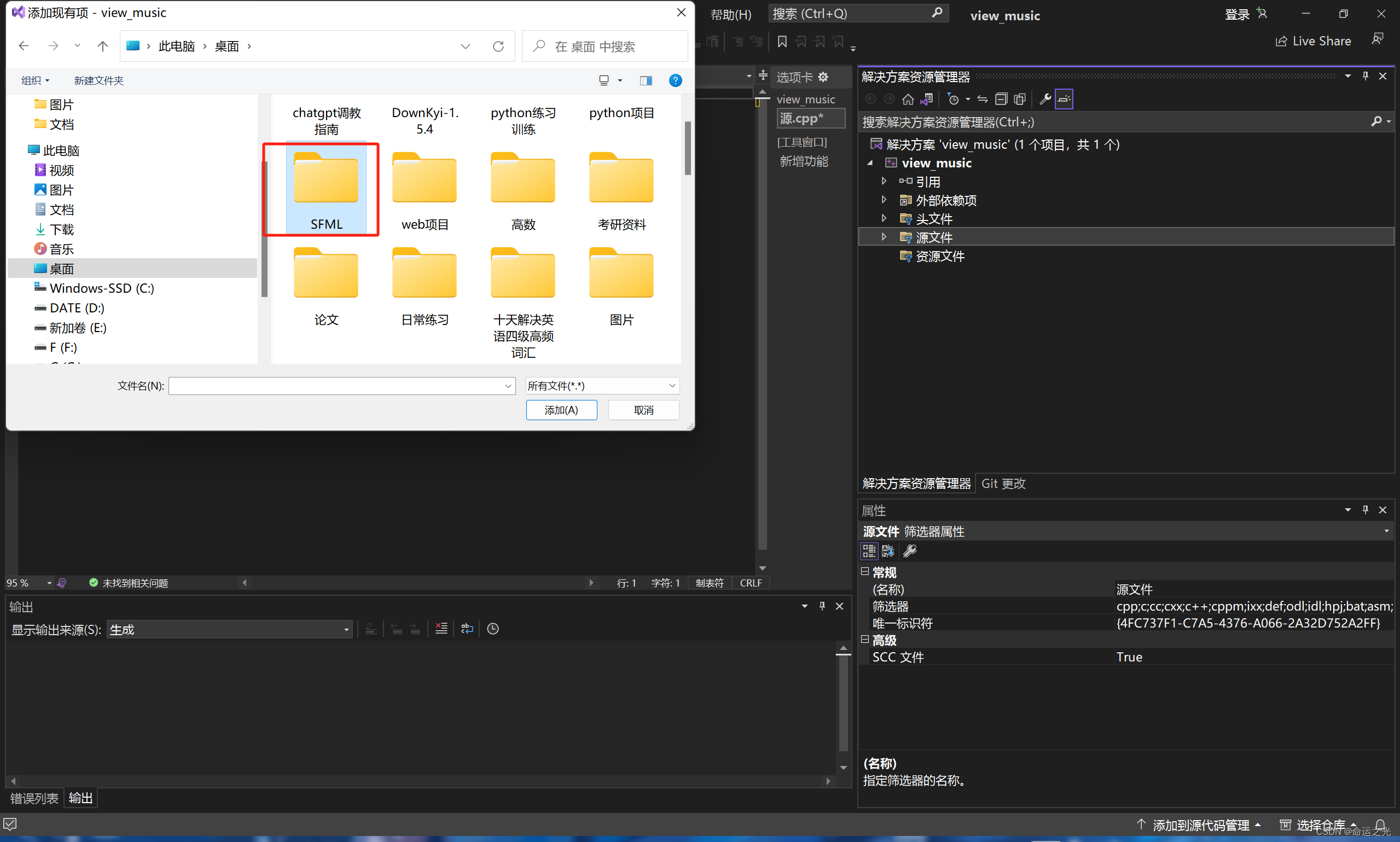This screenshot has width=1400, height=842.
Task: Switch to the Git 更改 tab
Action: coord(1003,484)
